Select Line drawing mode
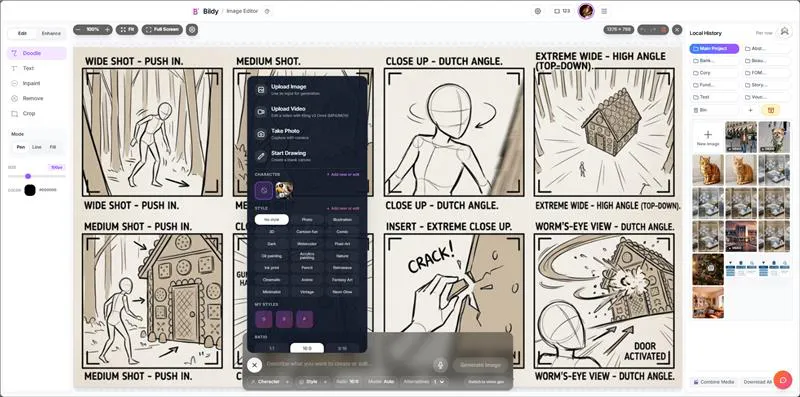Screen dimensions: 800x397 tap(37, 147)
